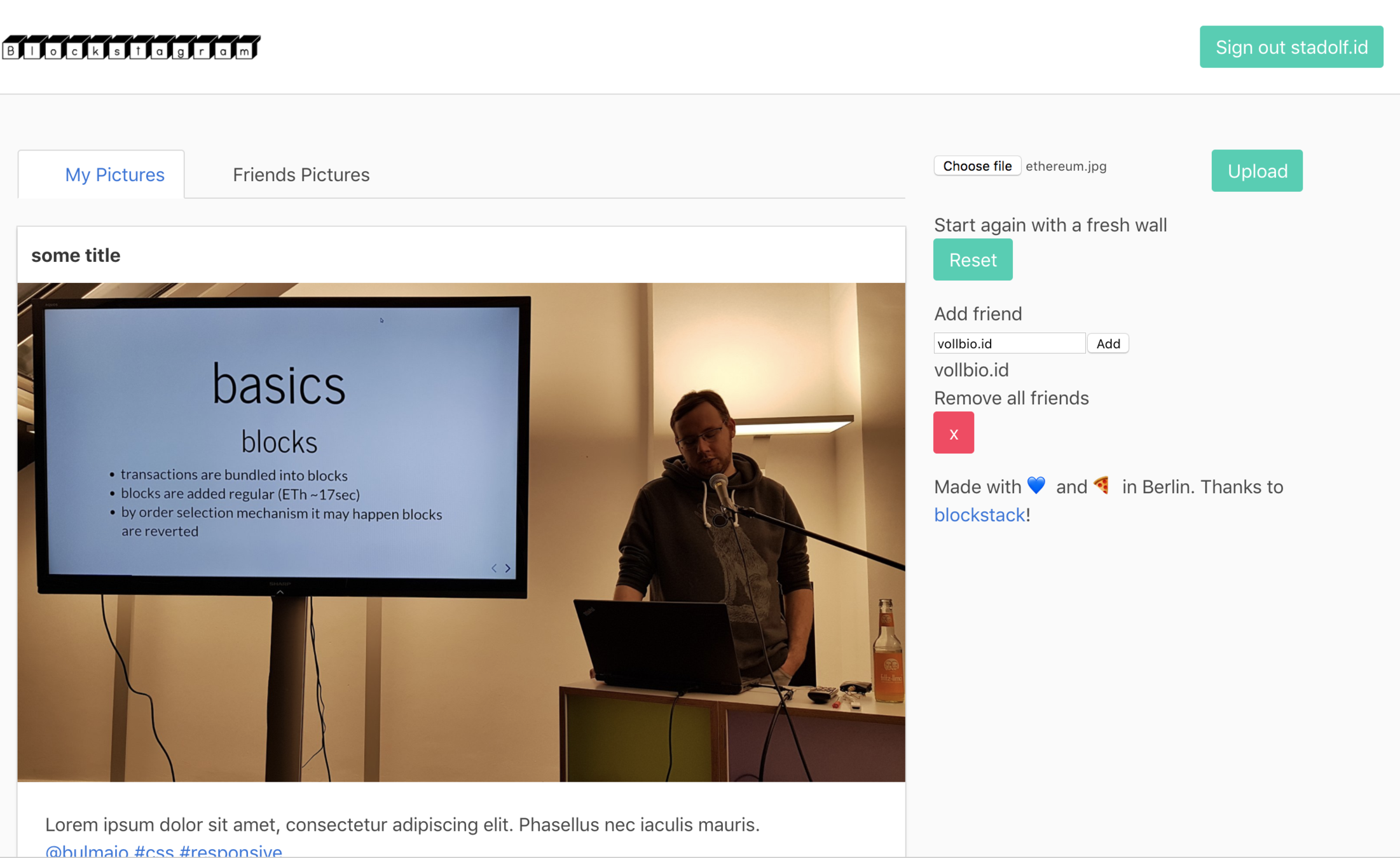Sign out stadolf.id
Screen dimensions: 1400x858
click(x=1291, y=47)
